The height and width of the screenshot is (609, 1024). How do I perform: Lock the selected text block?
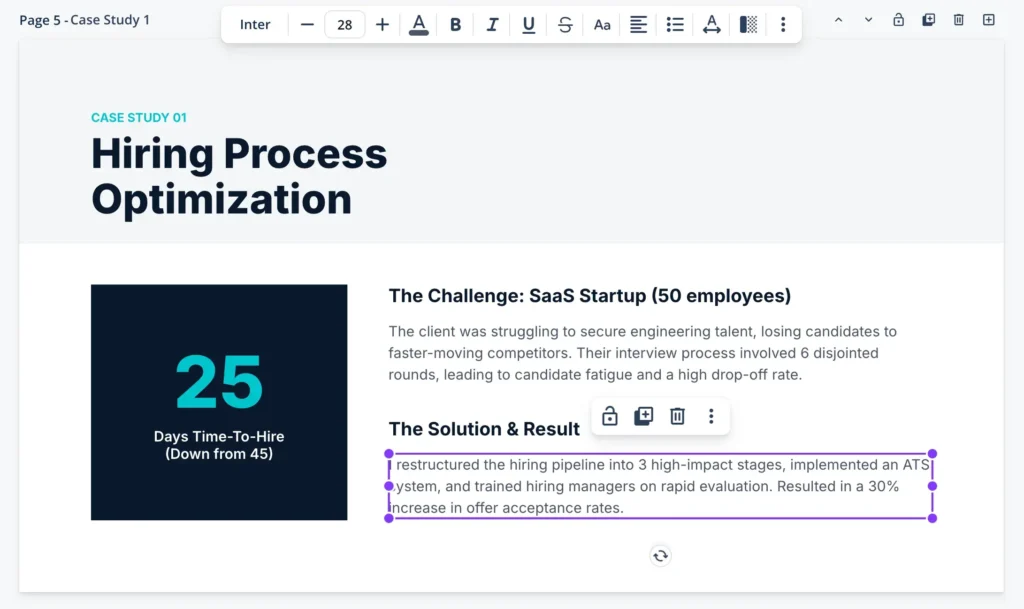(x=610, y=416)
